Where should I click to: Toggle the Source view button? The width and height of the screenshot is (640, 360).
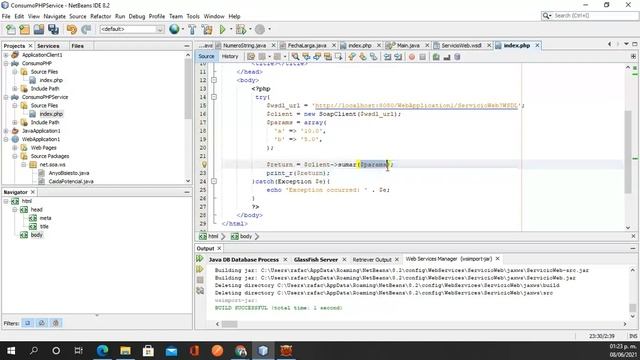click(x=207, y=56)
